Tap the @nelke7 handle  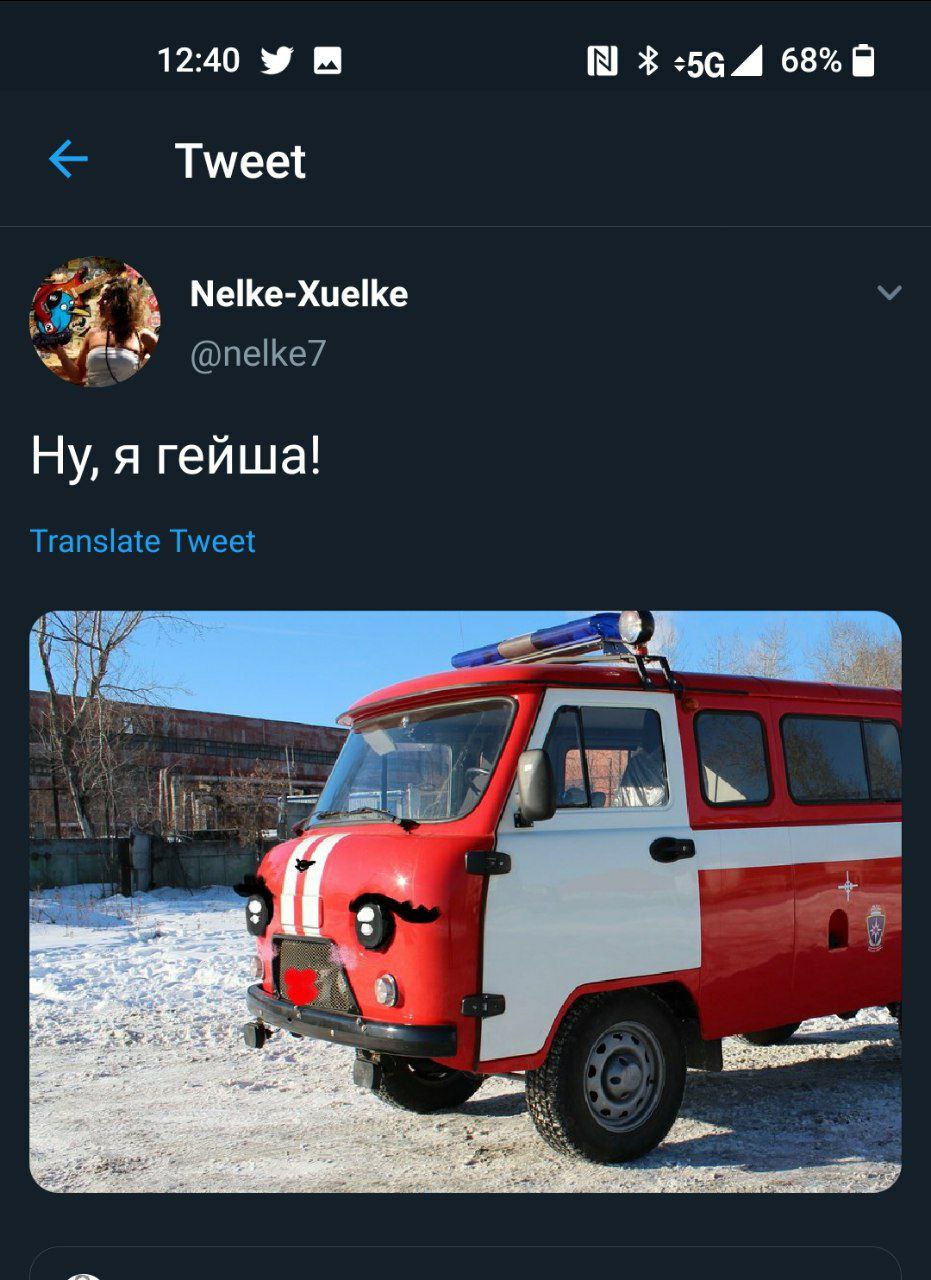258,354
